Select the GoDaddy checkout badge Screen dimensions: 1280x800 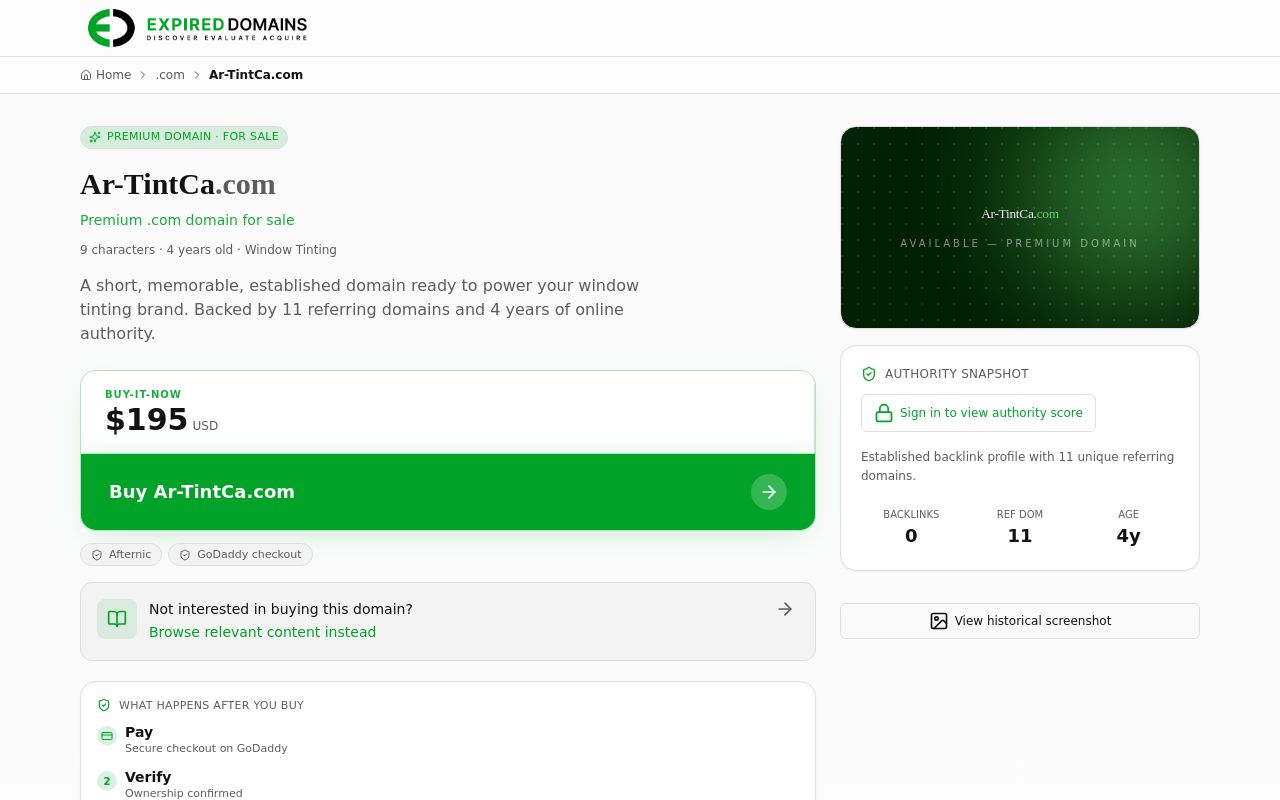tap(240, 555)
